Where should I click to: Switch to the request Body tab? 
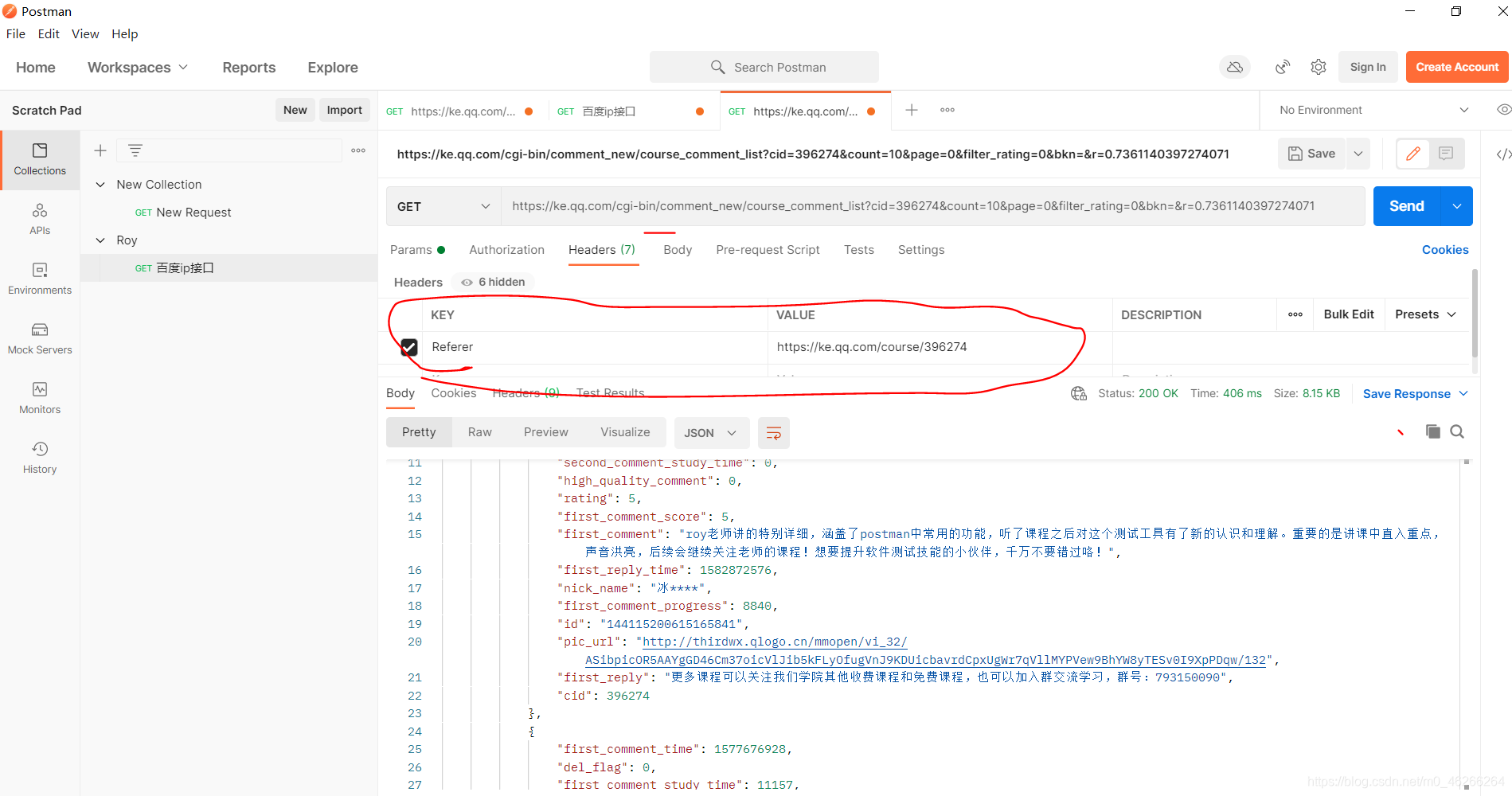pyautogui.click(x=678, y=250)
